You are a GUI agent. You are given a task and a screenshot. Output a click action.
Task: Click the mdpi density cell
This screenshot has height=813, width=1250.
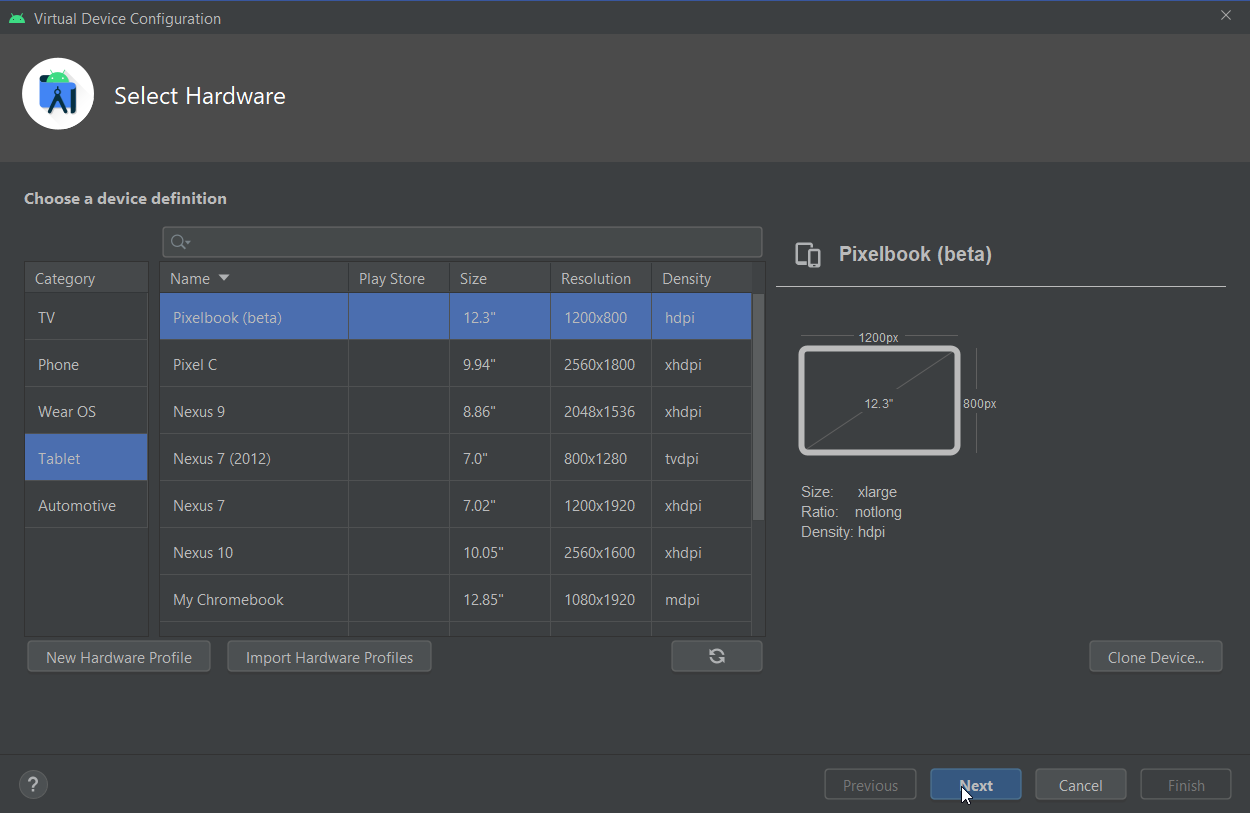pos(701,599)
